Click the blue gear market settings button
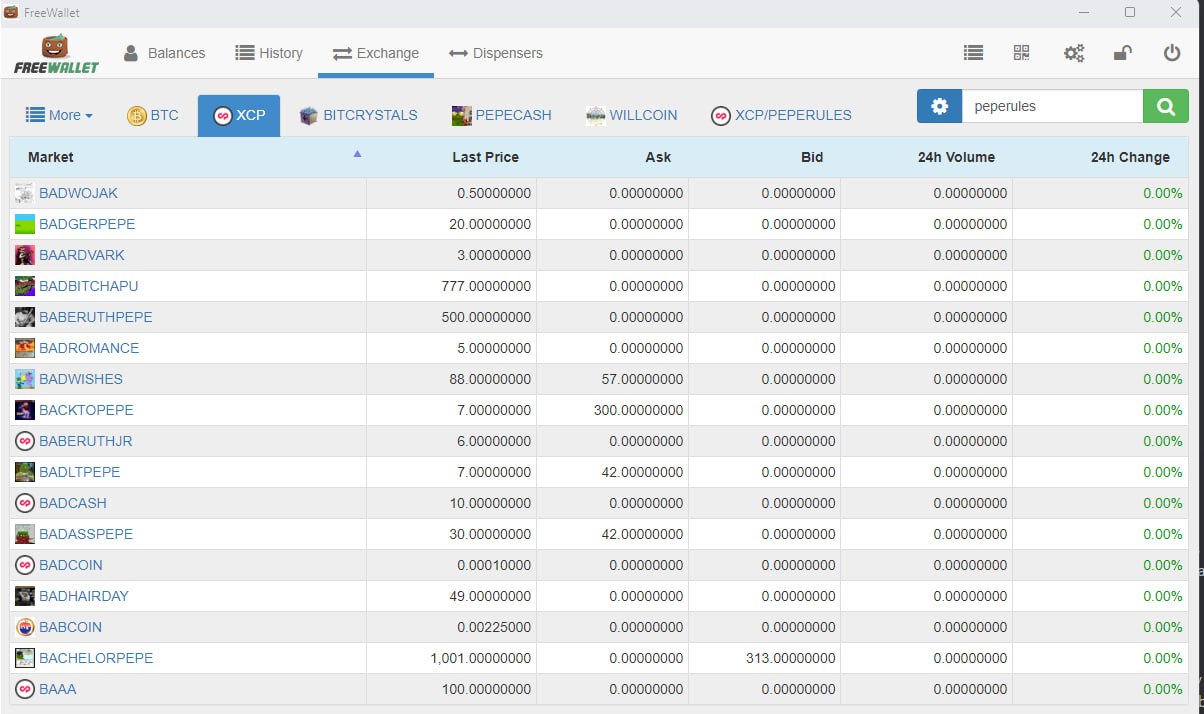 click(x=939, y=106)
